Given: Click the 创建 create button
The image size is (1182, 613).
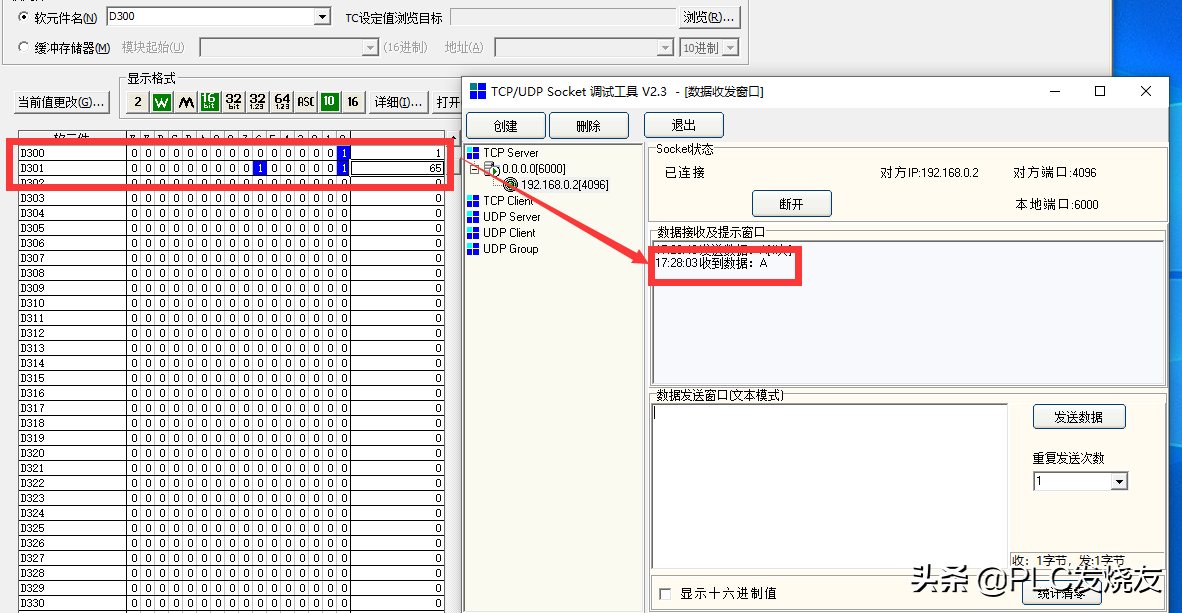Looking at the screenshot, I should tap(506, 126).
